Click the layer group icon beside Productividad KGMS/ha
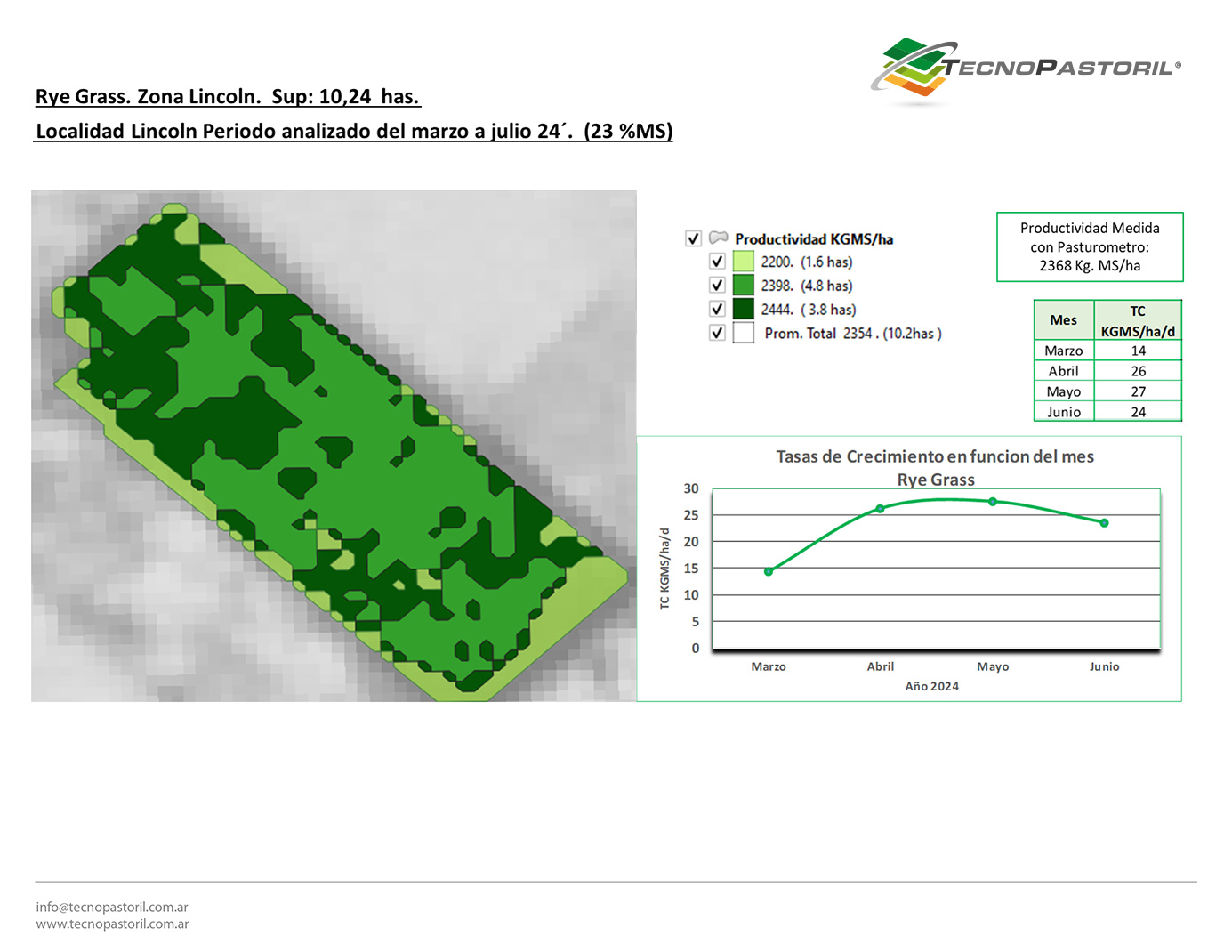Image resolution: width=1232 pixels, height=952 pixels. point(718,238)
